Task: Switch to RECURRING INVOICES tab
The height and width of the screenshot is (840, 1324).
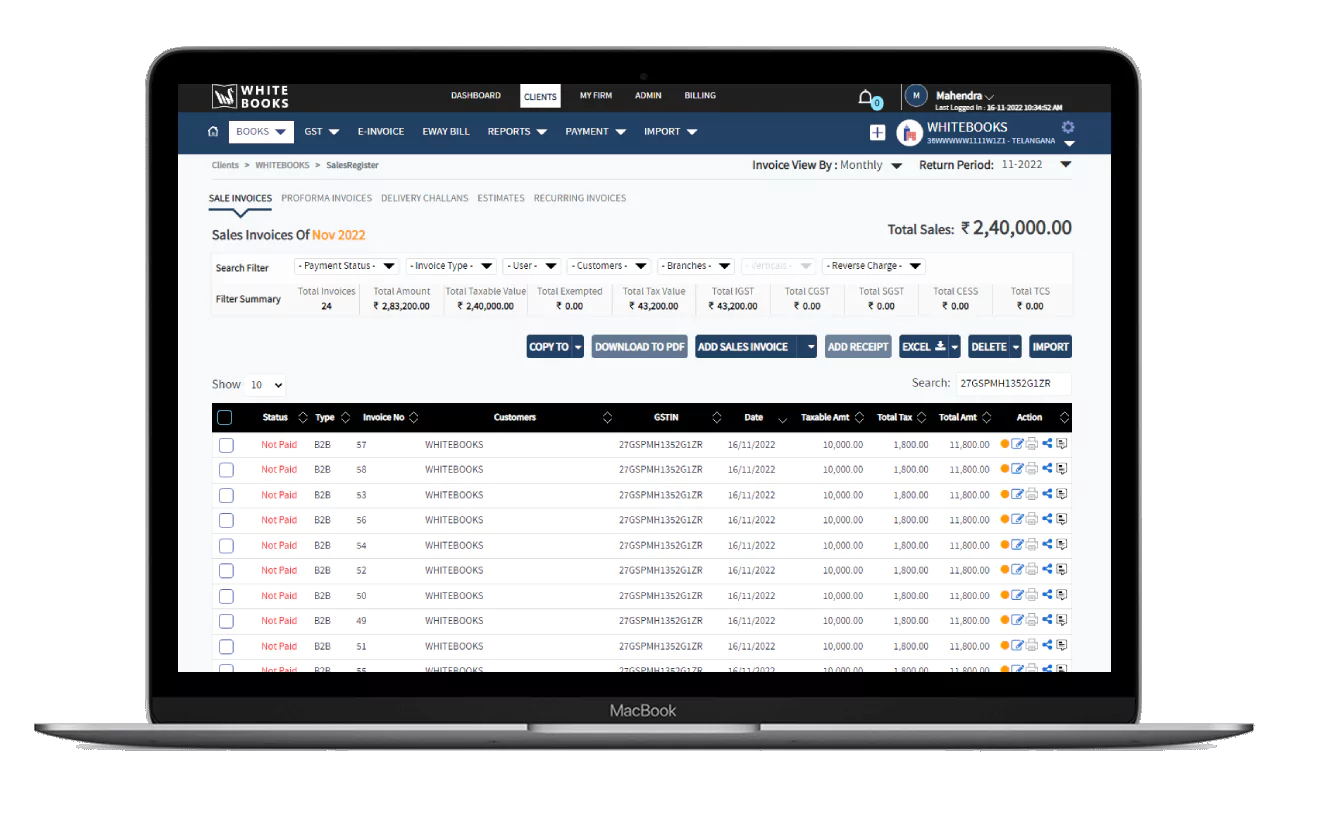Action: [x=580, y=198]
